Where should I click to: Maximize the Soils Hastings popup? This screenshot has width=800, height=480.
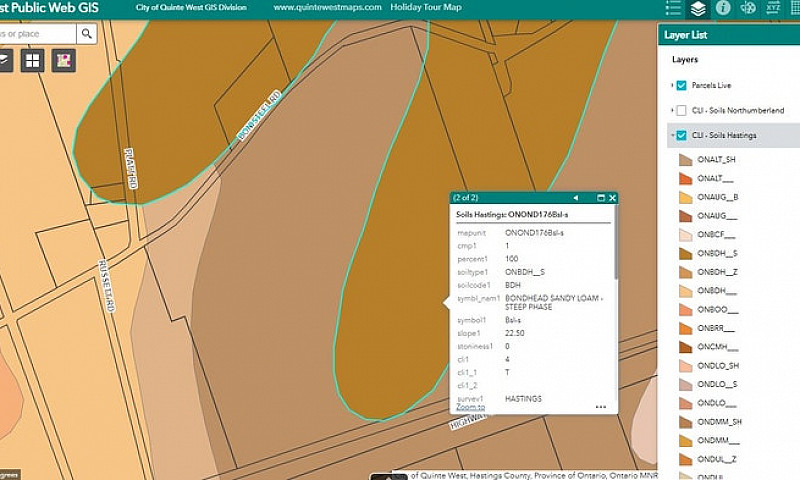pos(601,198)
